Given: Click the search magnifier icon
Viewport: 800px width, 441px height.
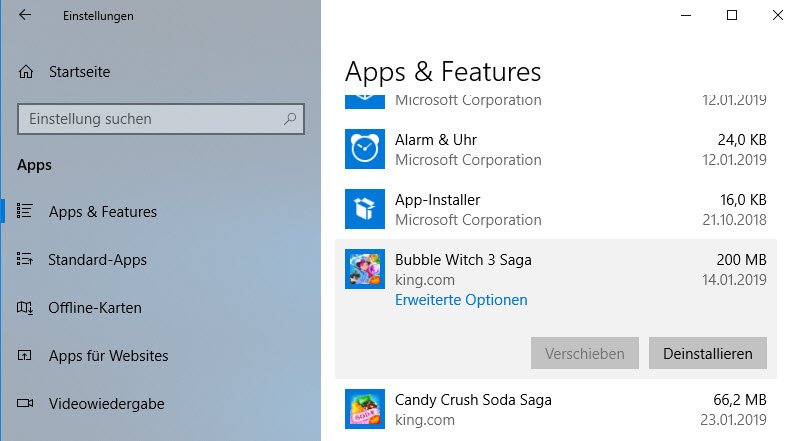Looking at the screenshot, I should 290,119.
